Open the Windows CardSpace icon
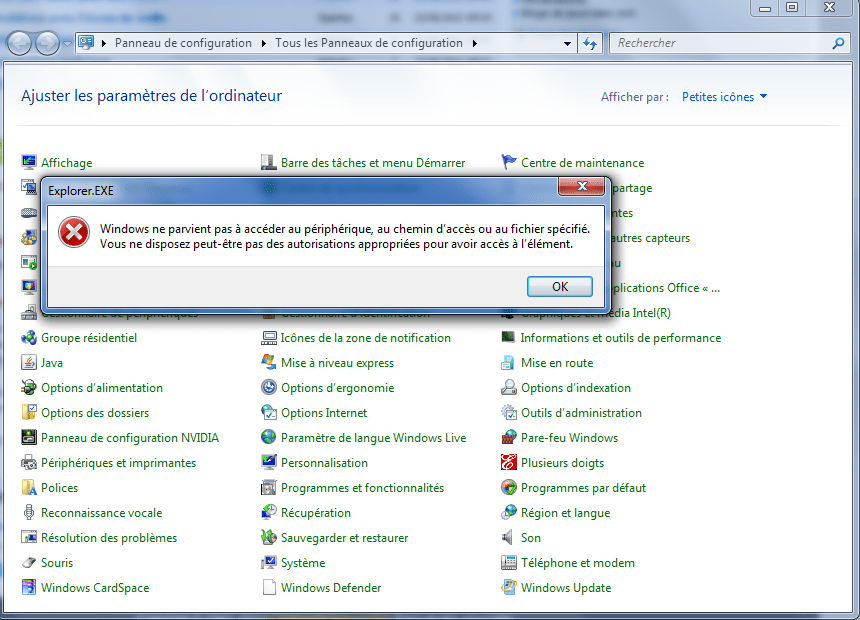Image resolution: width=860 pixels, height=620 pixels. pyautogui.click(x=29, y=587)
